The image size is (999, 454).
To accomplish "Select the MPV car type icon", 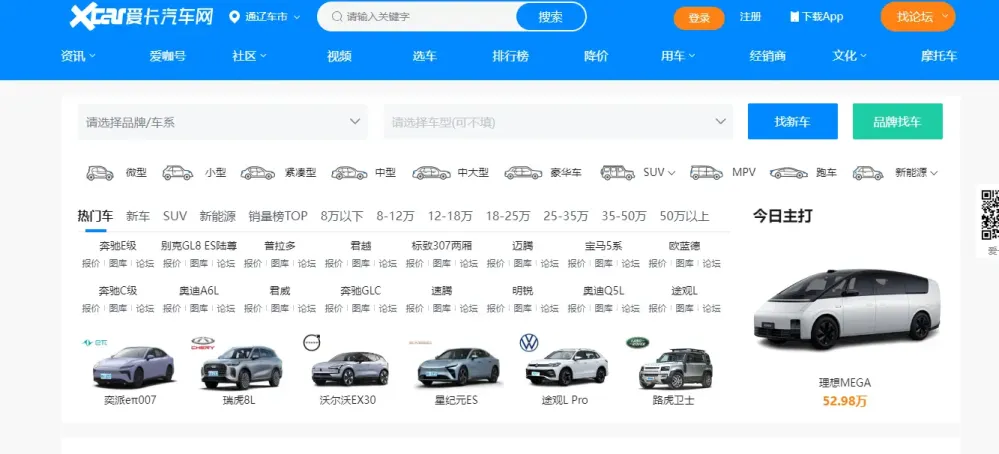I will pyautogui.click(x=707, y=173).
